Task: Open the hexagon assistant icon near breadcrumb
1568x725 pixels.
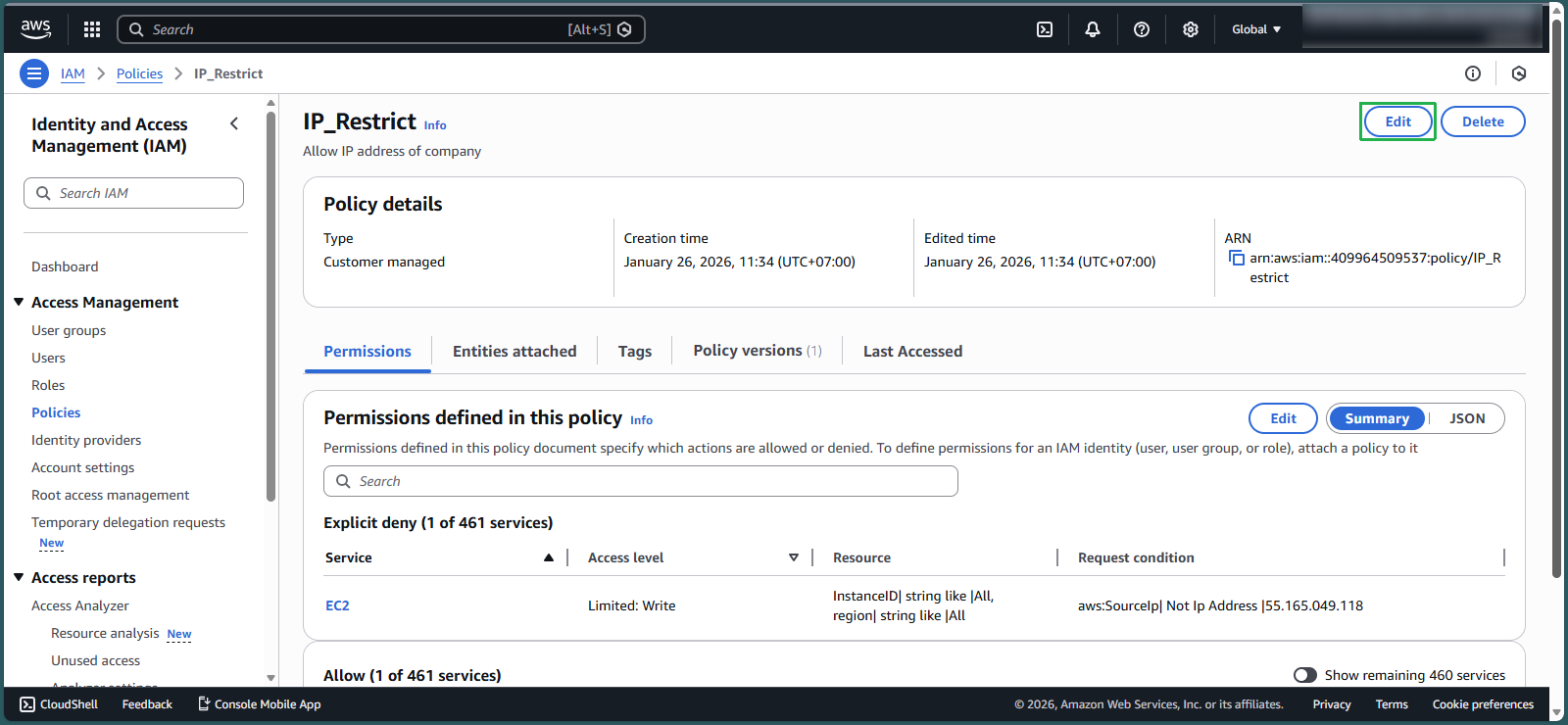Action: coord(1519,73)
